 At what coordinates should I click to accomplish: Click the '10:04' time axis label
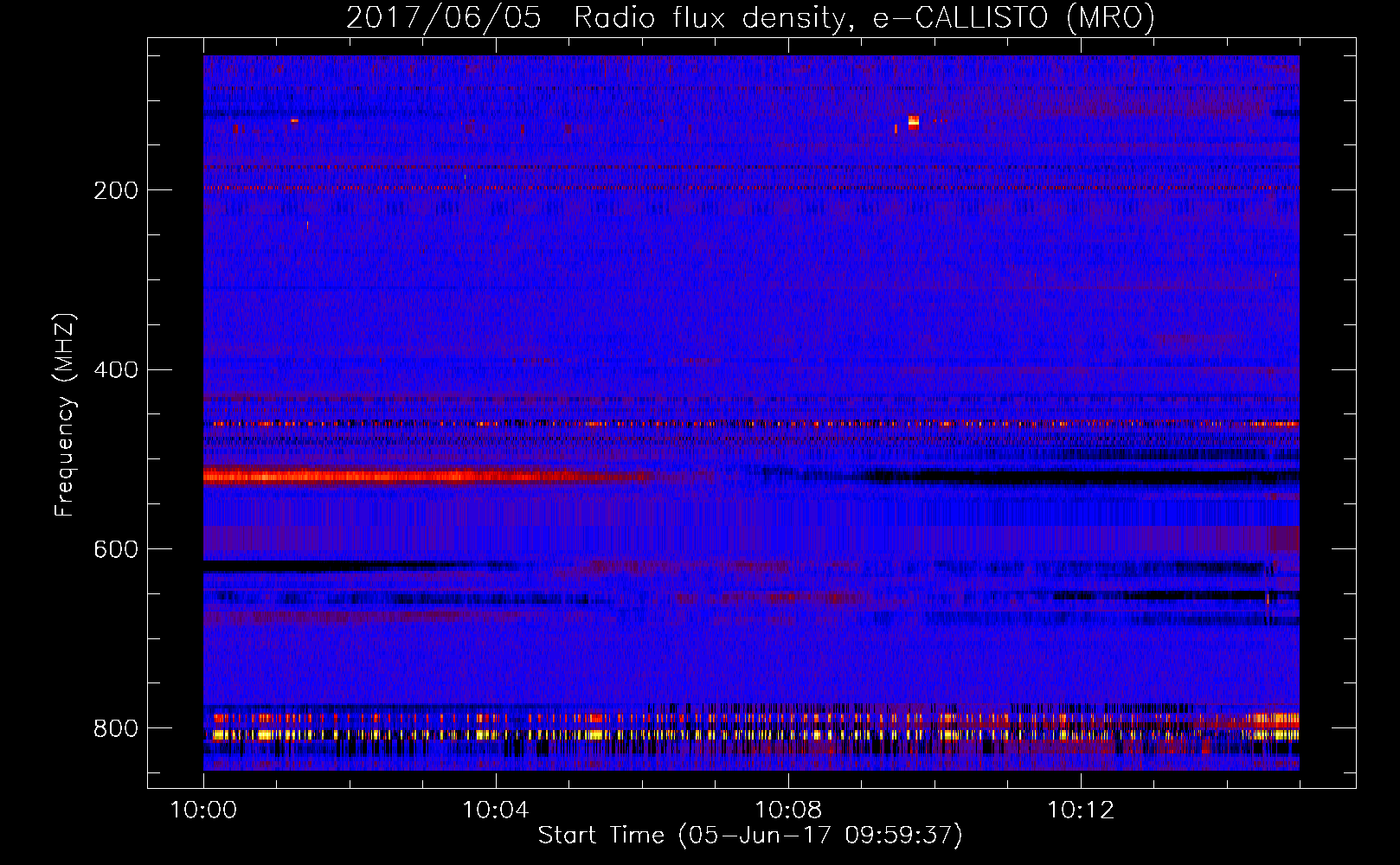click(495, 811)
